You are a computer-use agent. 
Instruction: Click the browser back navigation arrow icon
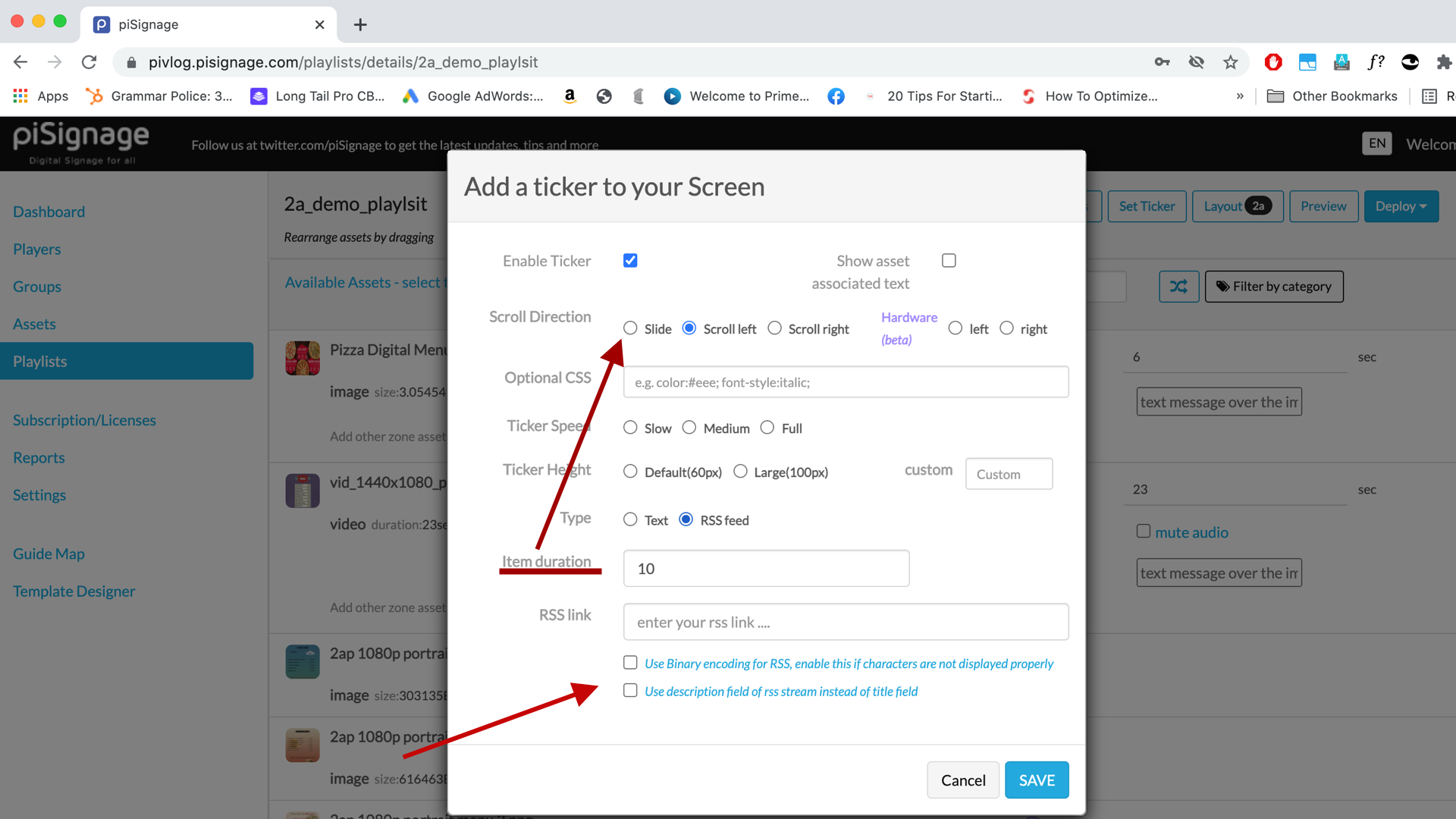click(20, 62)
